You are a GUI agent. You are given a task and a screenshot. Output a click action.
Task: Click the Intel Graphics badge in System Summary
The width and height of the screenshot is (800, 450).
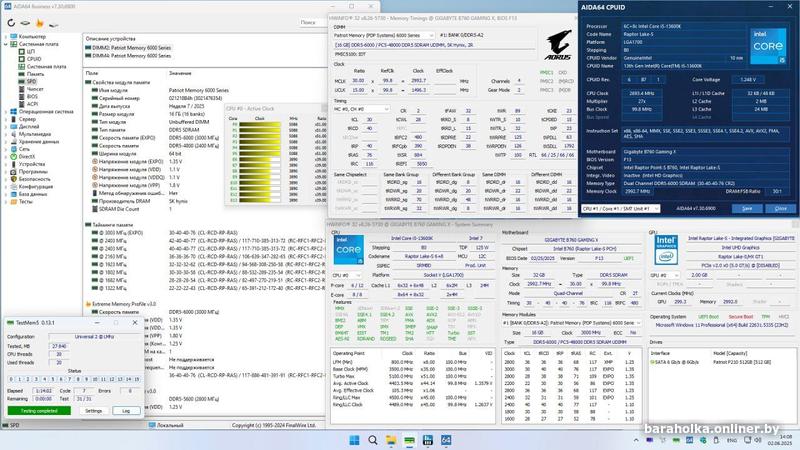coord(666,250)
